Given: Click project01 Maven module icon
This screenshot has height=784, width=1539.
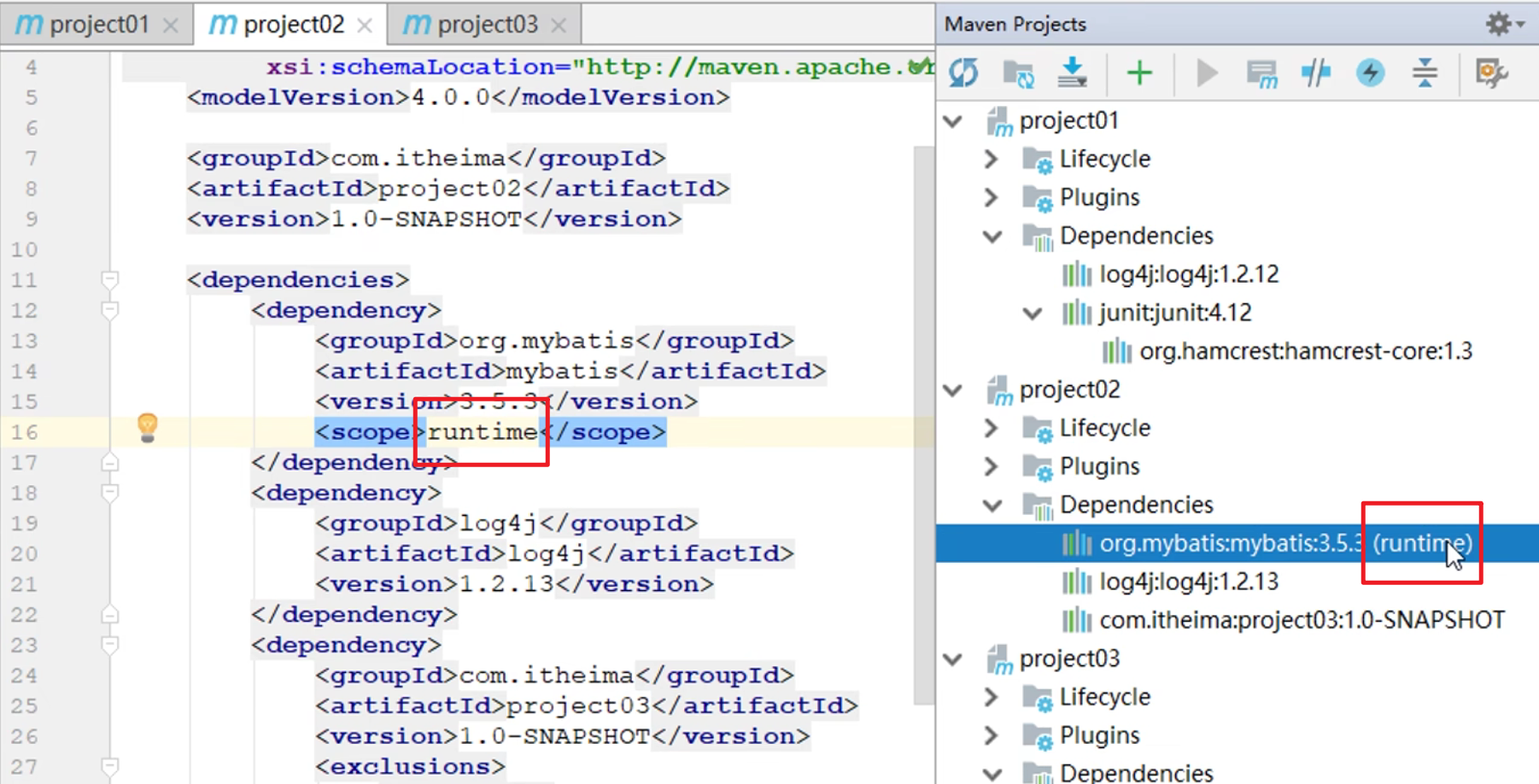Looking at the screenshot, I should [999, 121].
